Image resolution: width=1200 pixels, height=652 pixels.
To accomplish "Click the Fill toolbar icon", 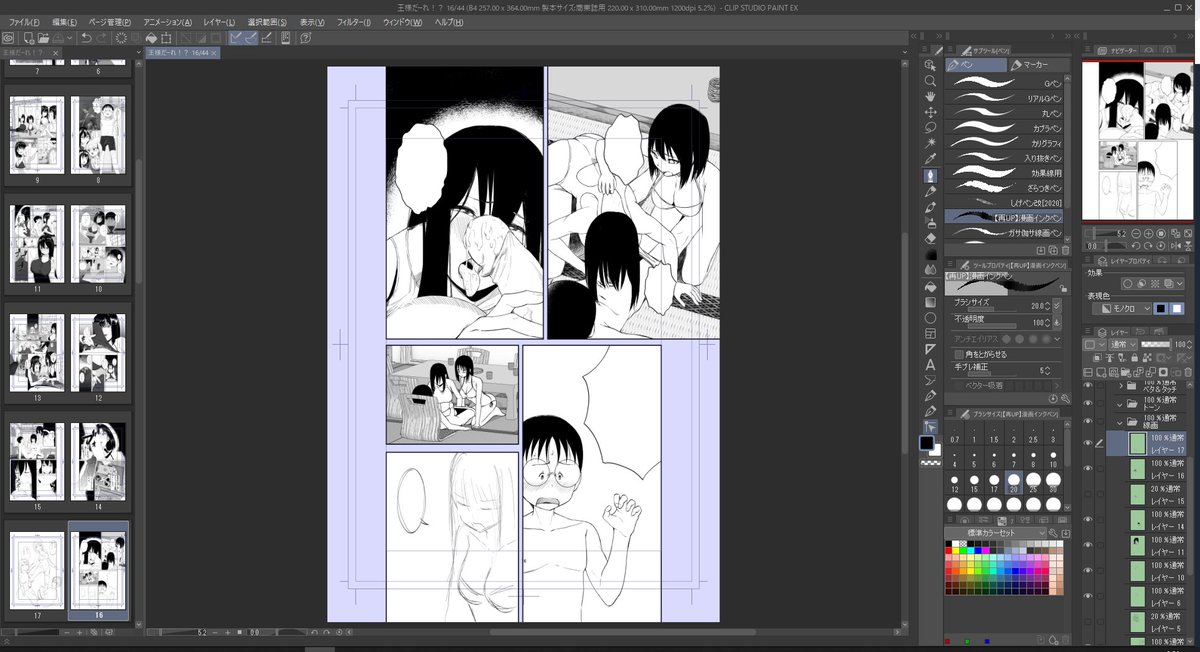I will tap(151, 38).
